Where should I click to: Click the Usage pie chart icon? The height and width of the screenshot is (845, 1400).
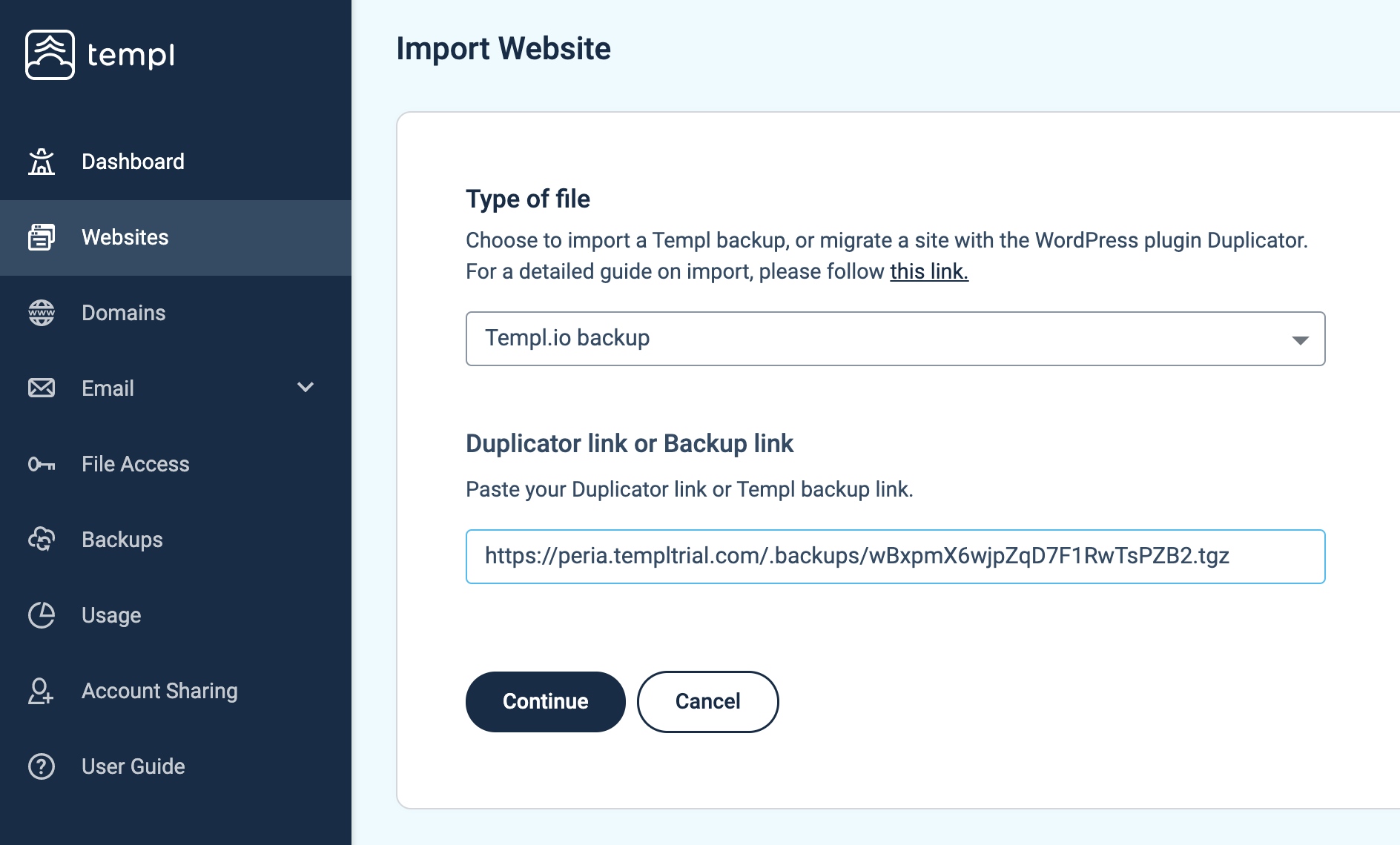(42, 614)
